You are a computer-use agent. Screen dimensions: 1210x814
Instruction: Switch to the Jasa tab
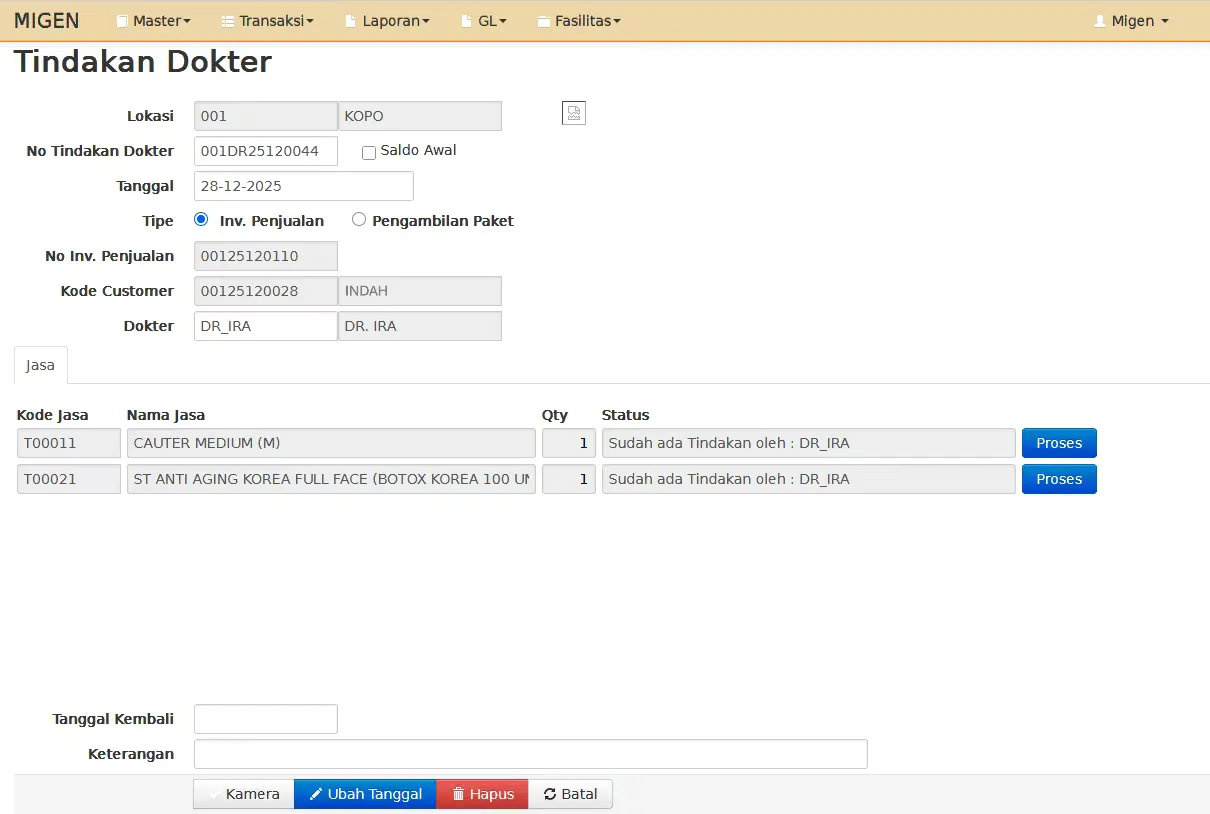tap(40, 365)
